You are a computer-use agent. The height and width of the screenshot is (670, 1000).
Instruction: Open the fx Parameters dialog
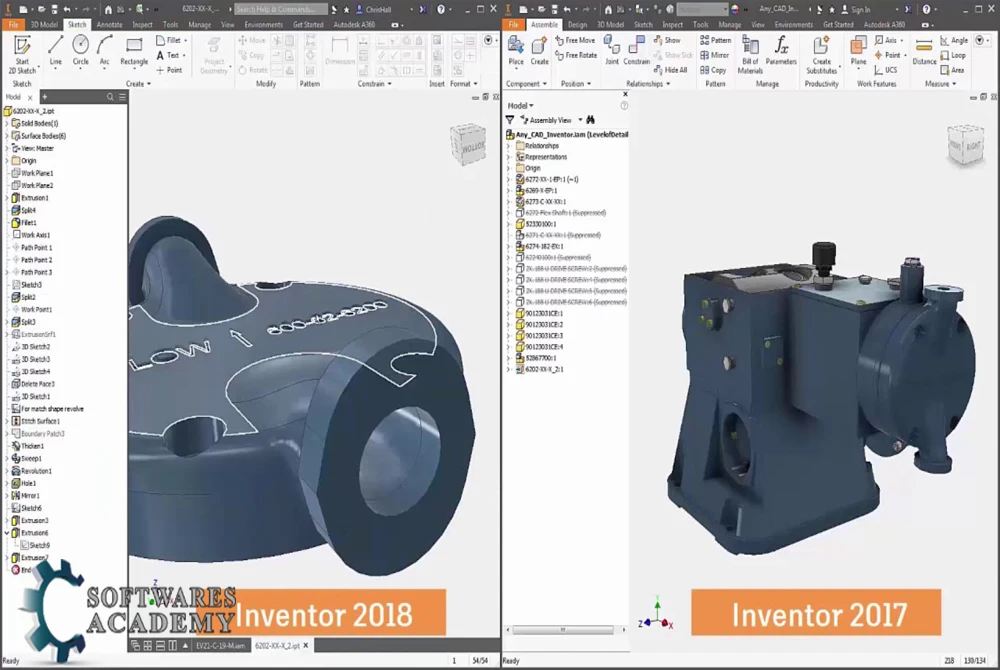click(x=781, y=51)
